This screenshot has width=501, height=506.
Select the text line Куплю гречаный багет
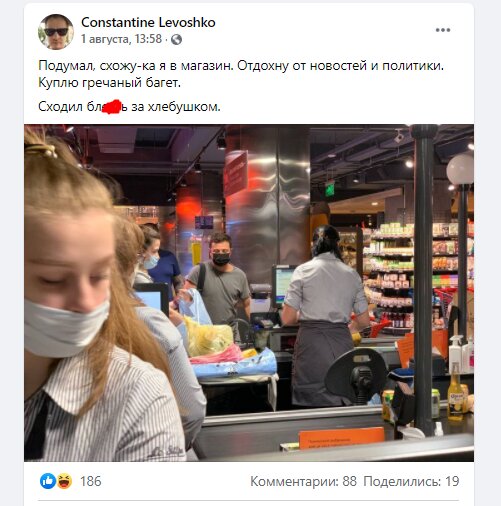[x=109, y=83]
